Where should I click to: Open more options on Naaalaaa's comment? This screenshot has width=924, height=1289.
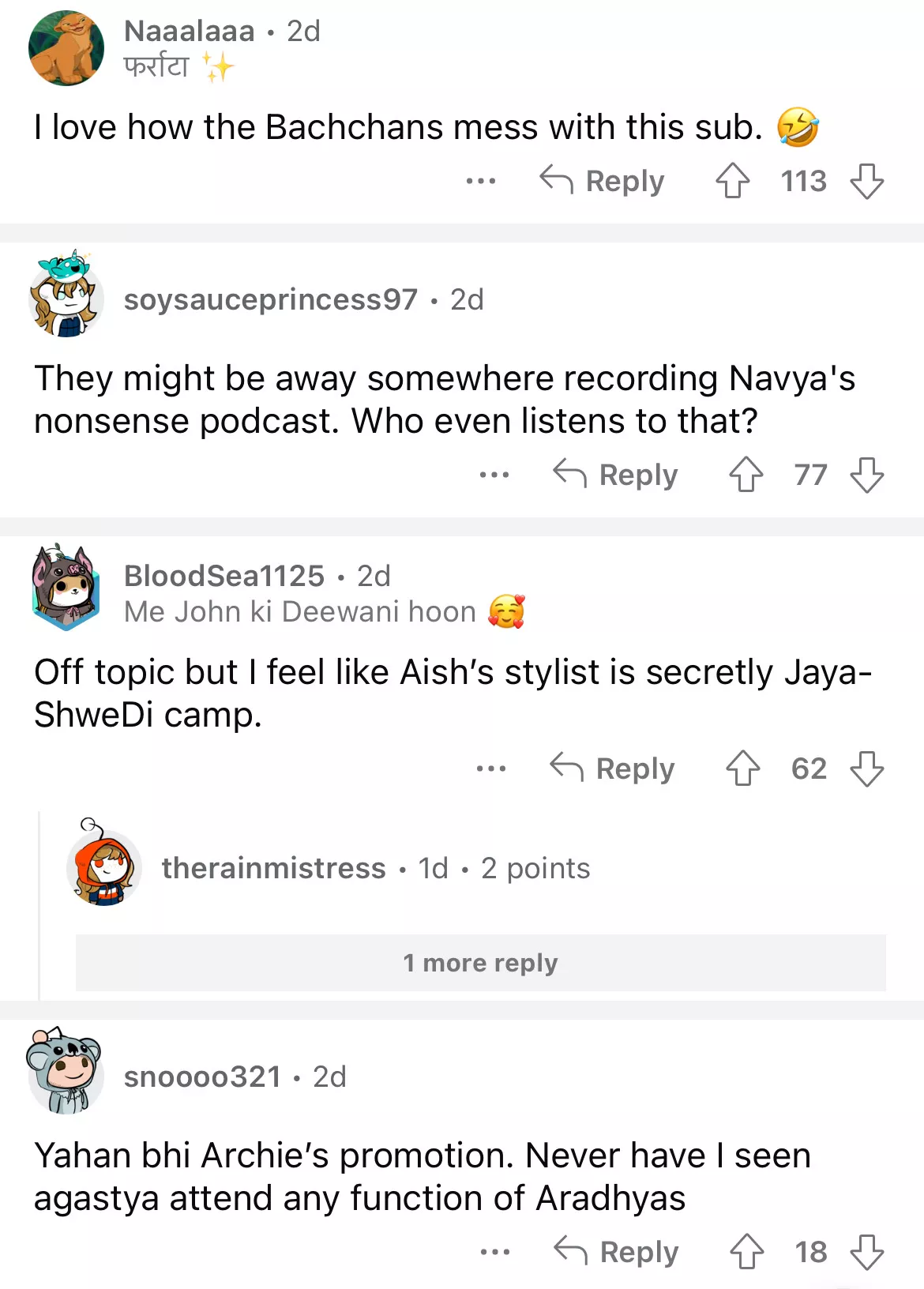(x=481, y=181)
